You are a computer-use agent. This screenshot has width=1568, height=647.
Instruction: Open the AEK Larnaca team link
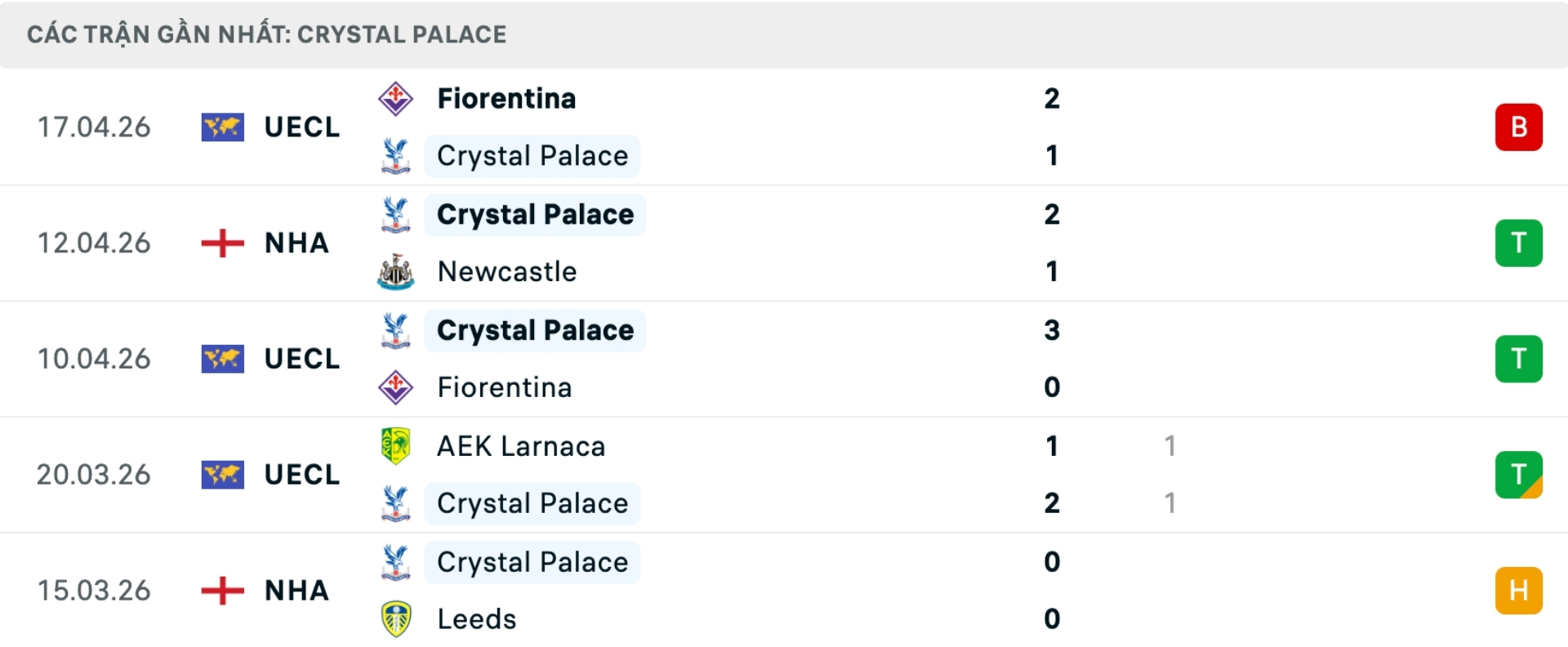[521, 446]
